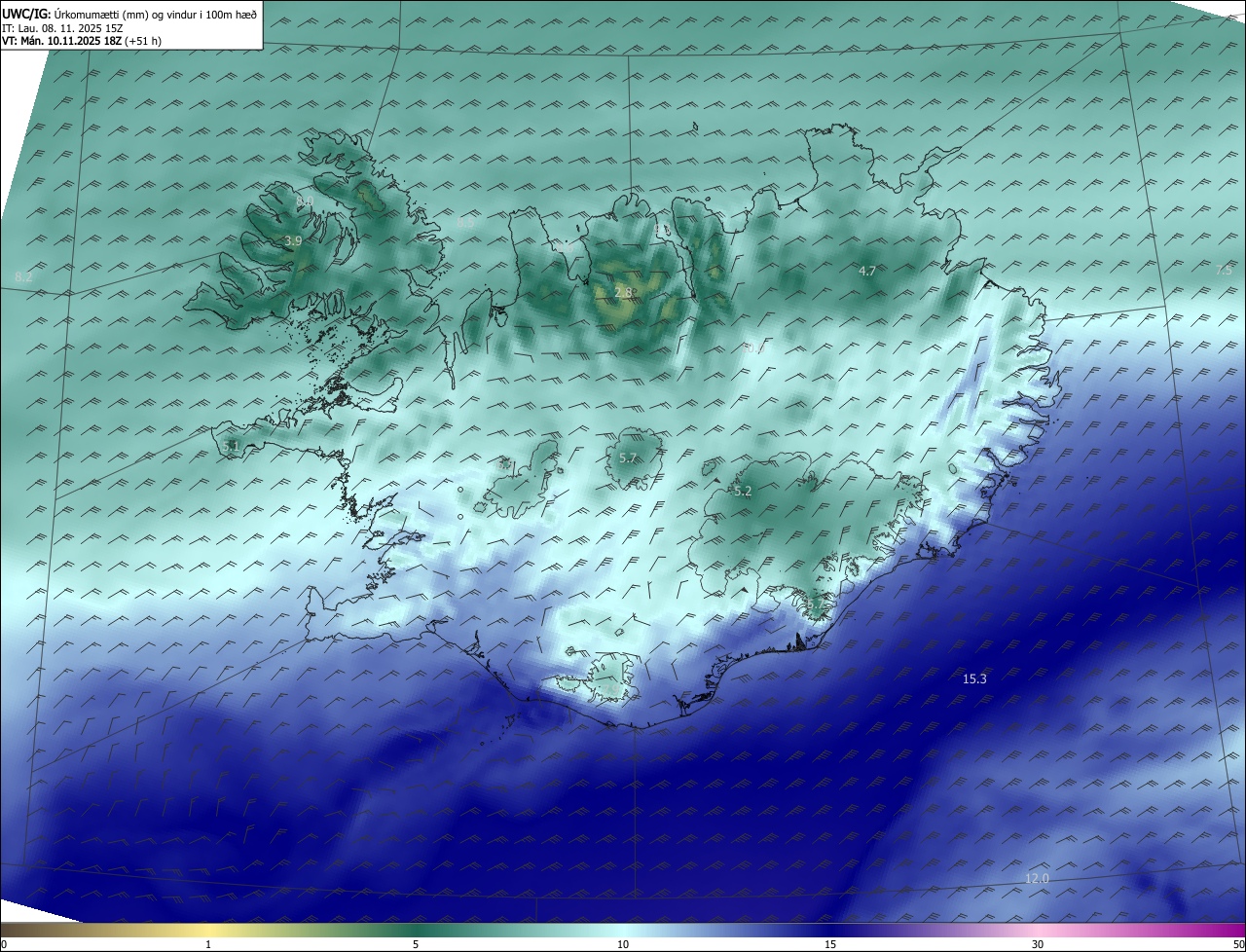The width and height of the screenshot is (1246, 952).
Task: Click the 1 tick on the color scale
Action: pos(208,945)
